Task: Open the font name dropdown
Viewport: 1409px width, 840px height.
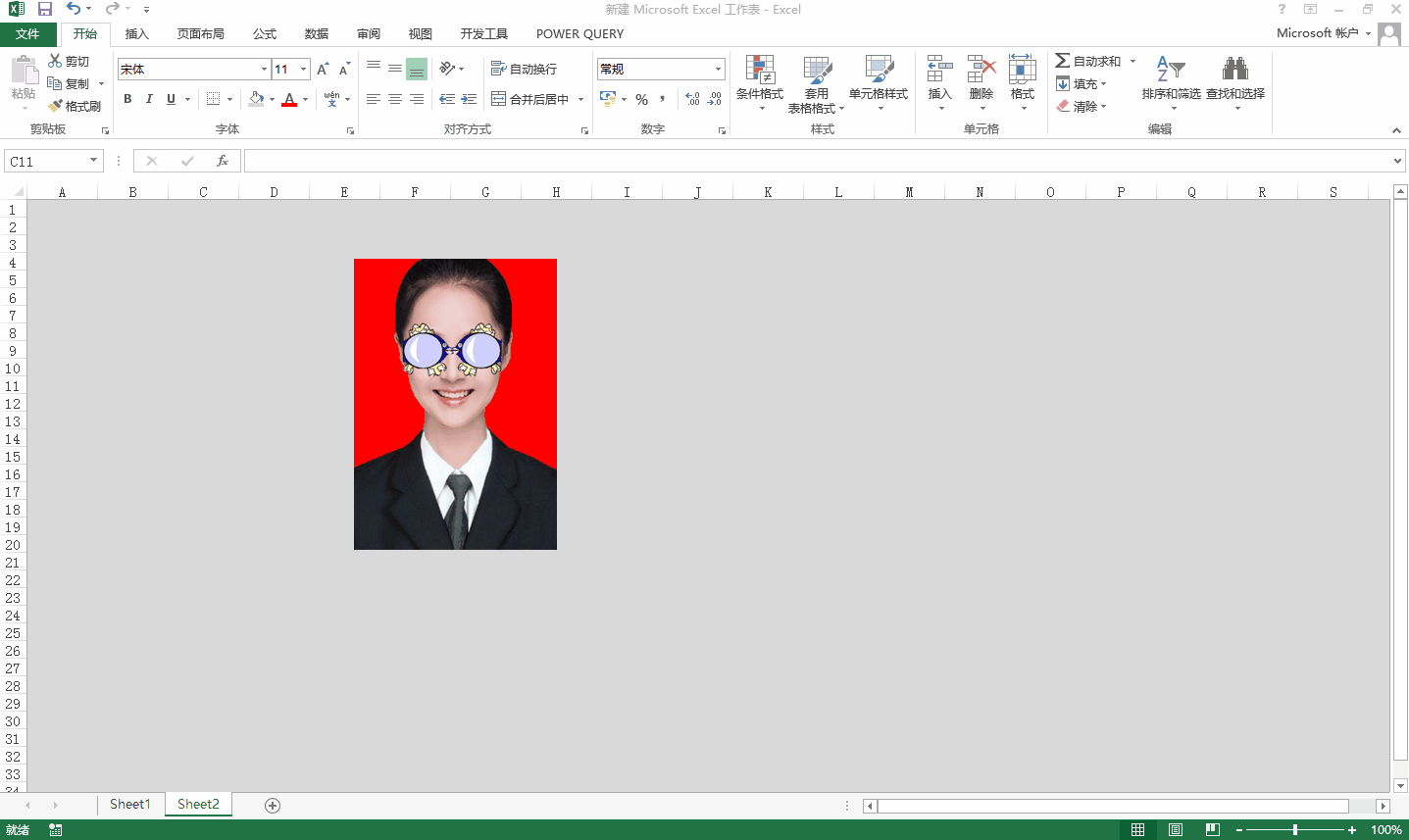Action: pyautogui.click(x=264, y=70)
